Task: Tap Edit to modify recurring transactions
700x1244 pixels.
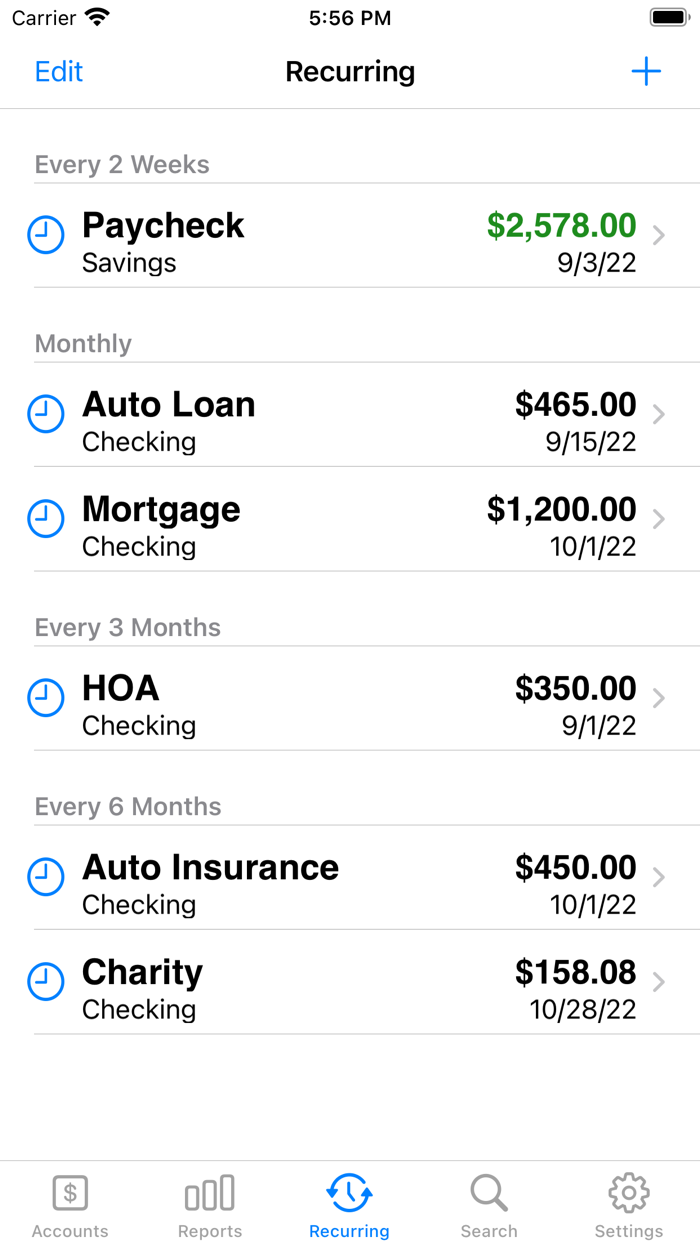Action: click(58, 71)
